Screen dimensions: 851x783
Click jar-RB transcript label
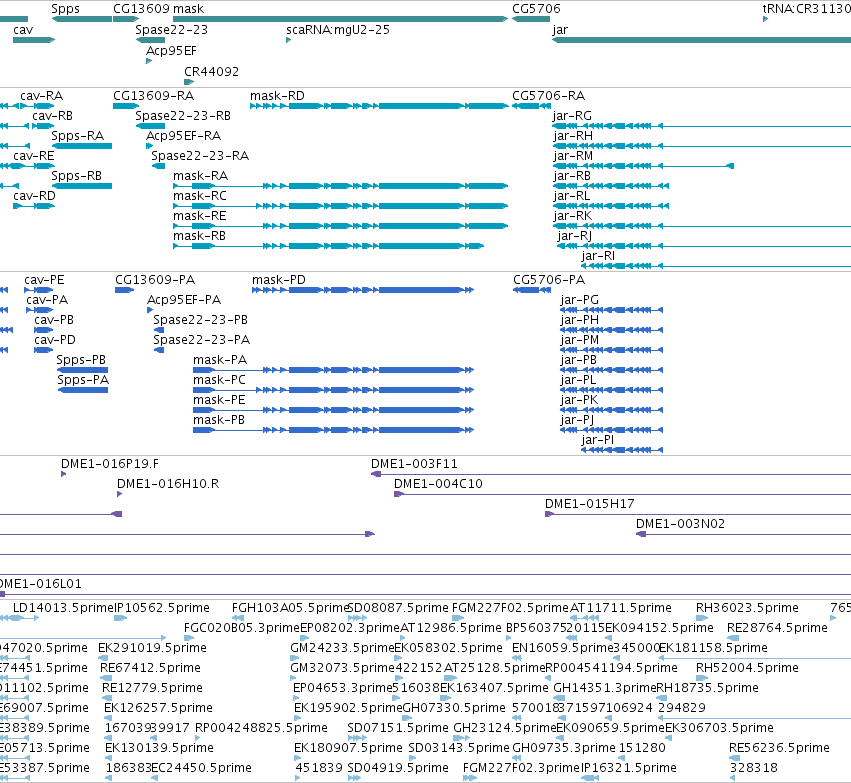tap(572, 176)
